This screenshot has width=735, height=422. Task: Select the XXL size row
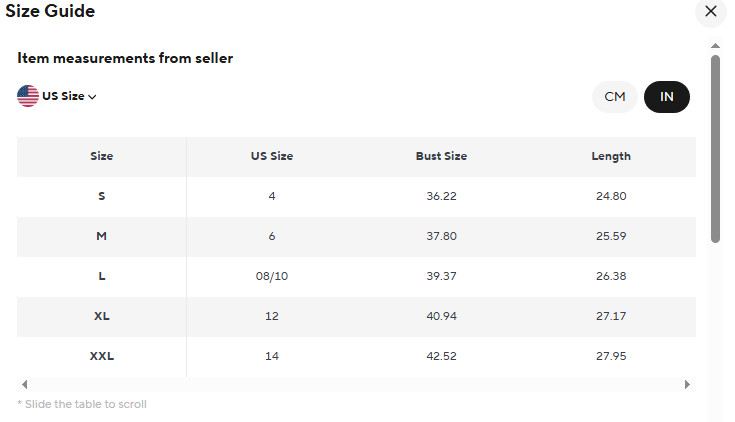101,356
